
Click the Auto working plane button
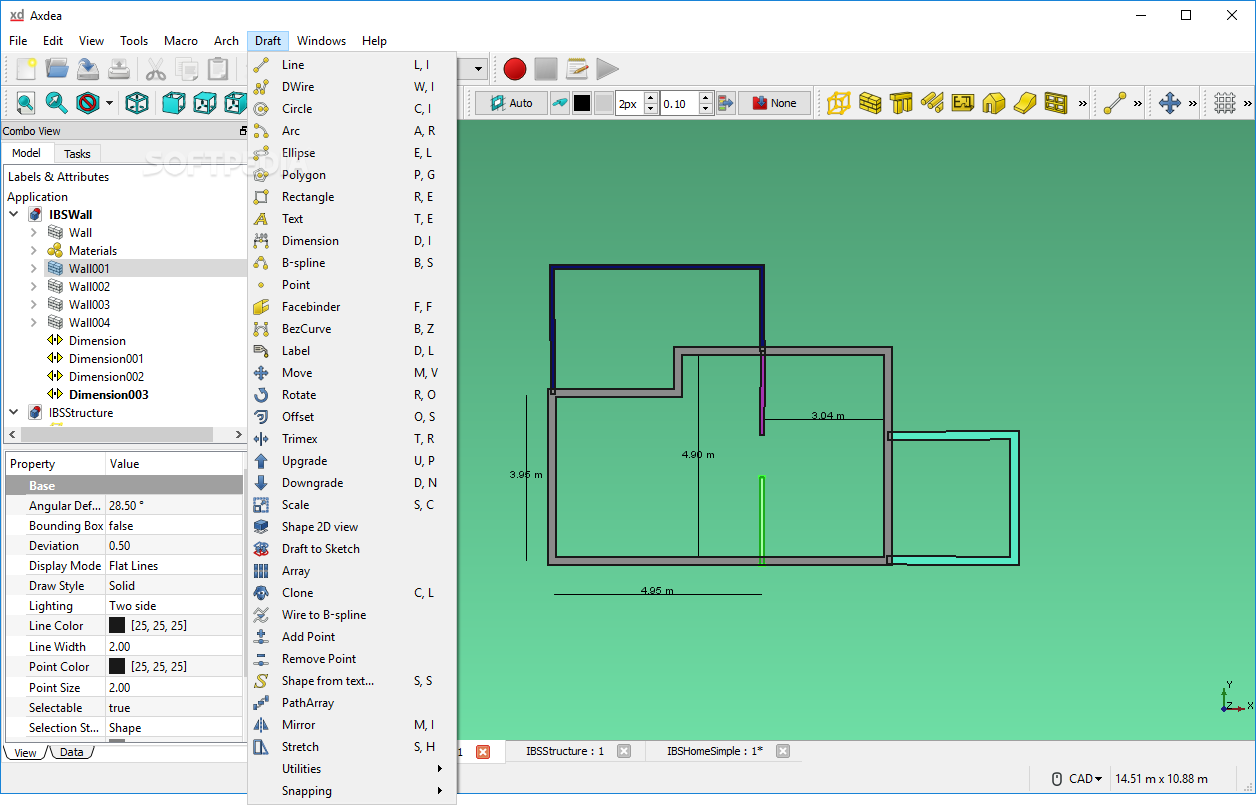tap(511, 103)
